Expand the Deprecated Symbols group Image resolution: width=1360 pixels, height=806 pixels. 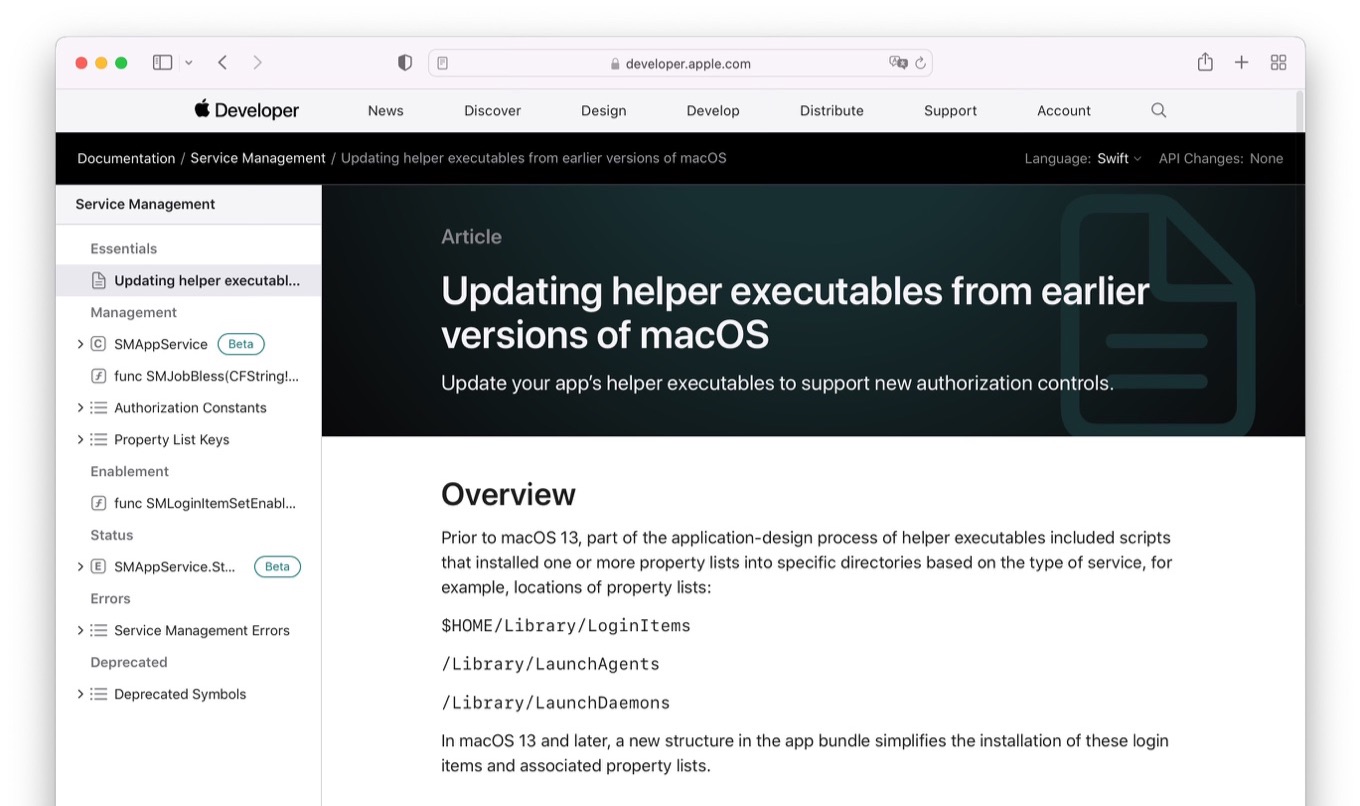click(x=80, y=694)
